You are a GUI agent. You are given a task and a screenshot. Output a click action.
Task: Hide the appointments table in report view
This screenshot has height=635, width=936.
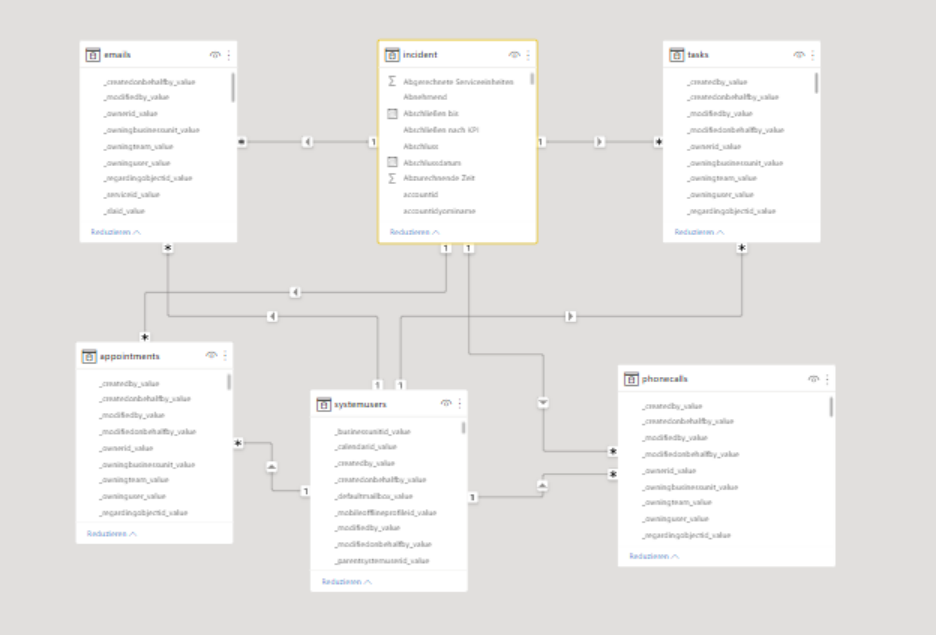click(211, 356)
